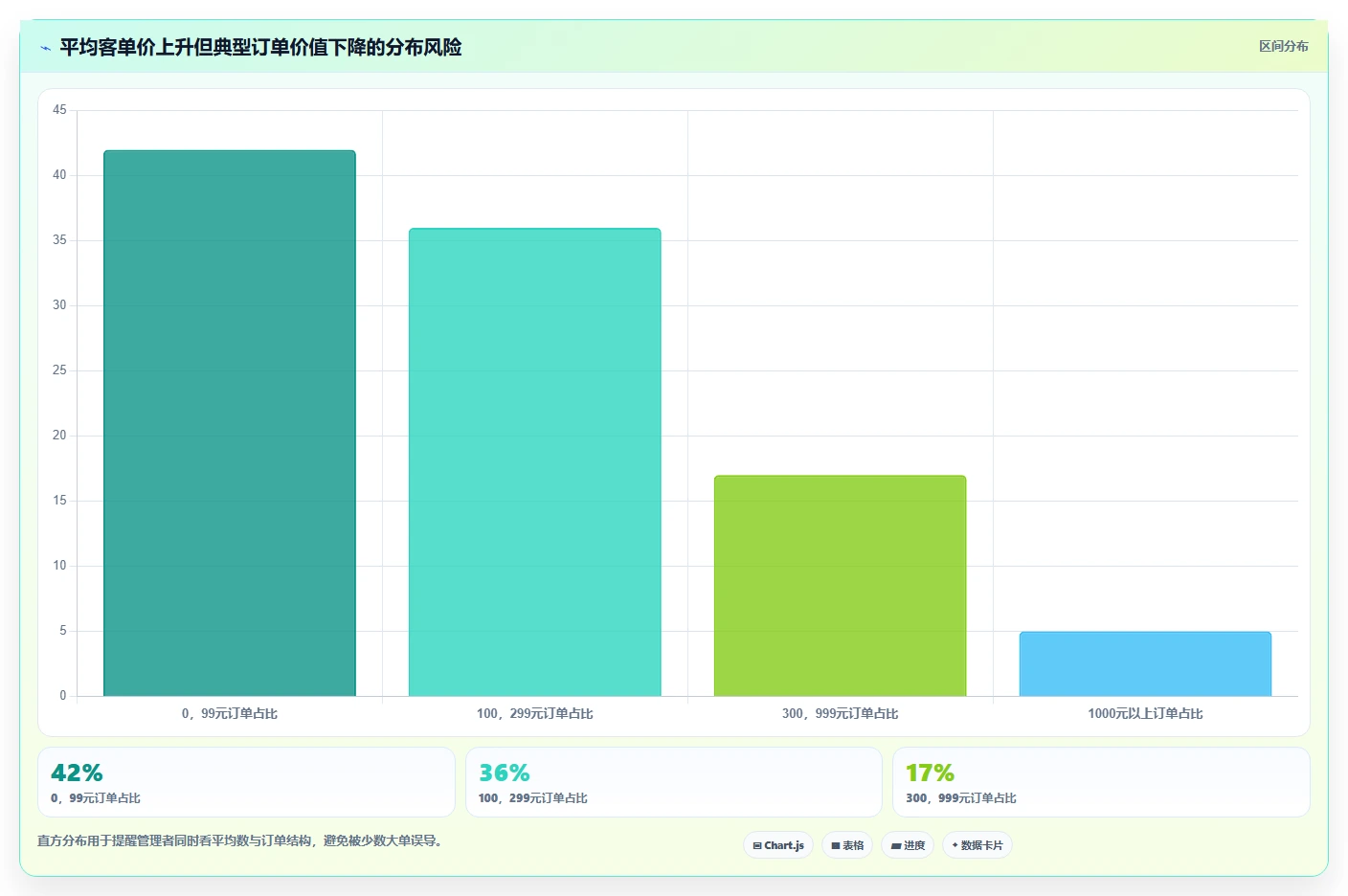This screenshot has width=1348, height=896.
Task: Click the 区间分布 badge in the header
Action: click(x=1283, y=46)
